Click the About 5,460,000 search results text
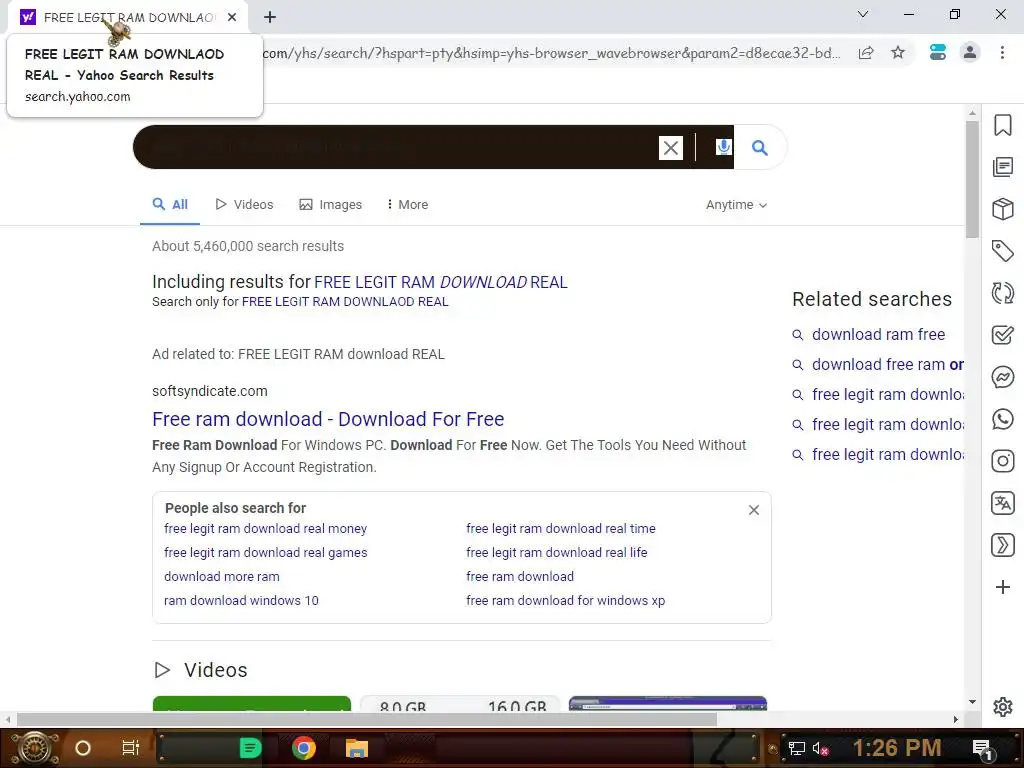Viewport: 1024px width, 768px height. (248, 246)
